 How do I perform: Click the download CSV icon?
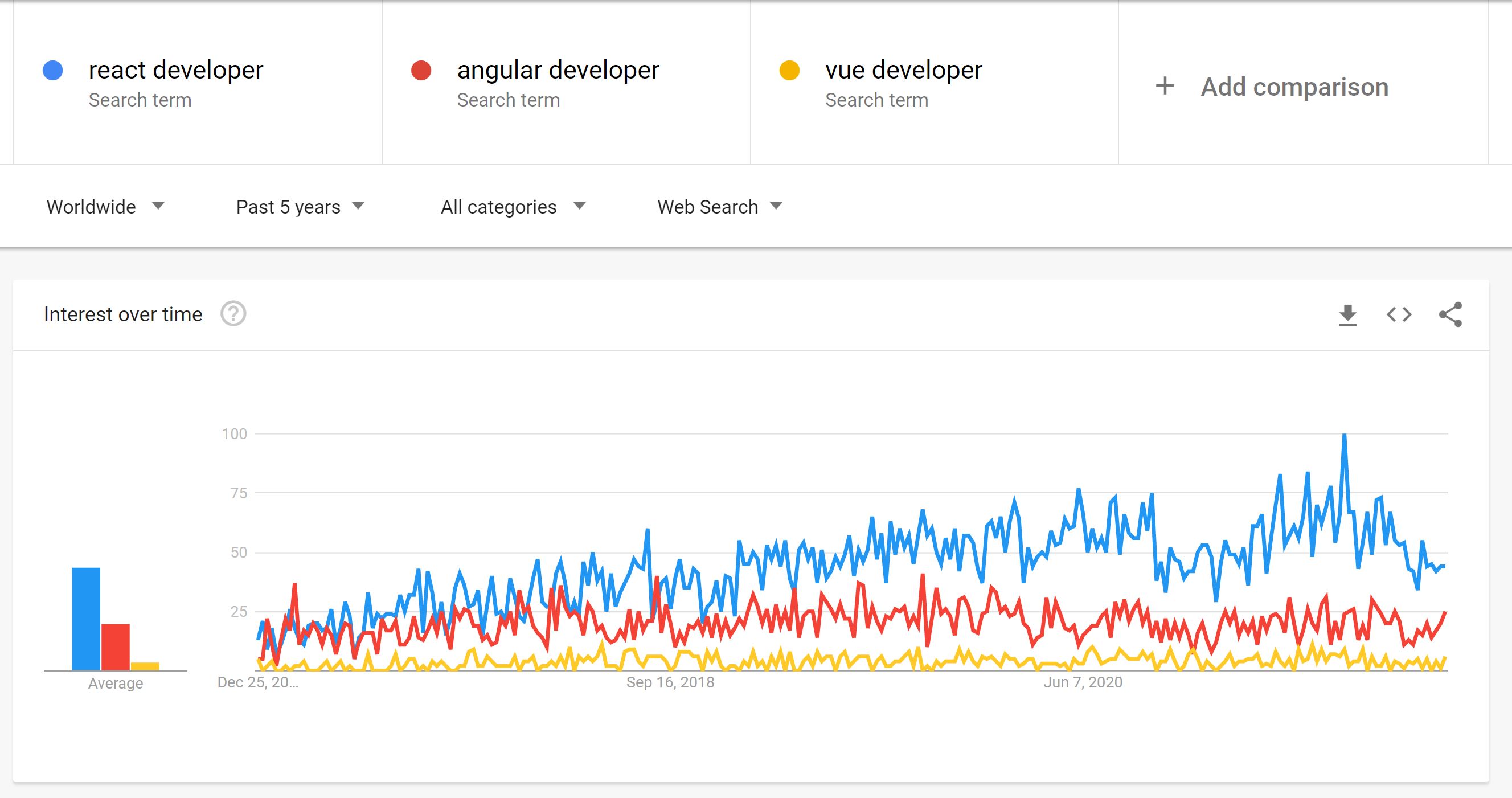pos(1347,316)
